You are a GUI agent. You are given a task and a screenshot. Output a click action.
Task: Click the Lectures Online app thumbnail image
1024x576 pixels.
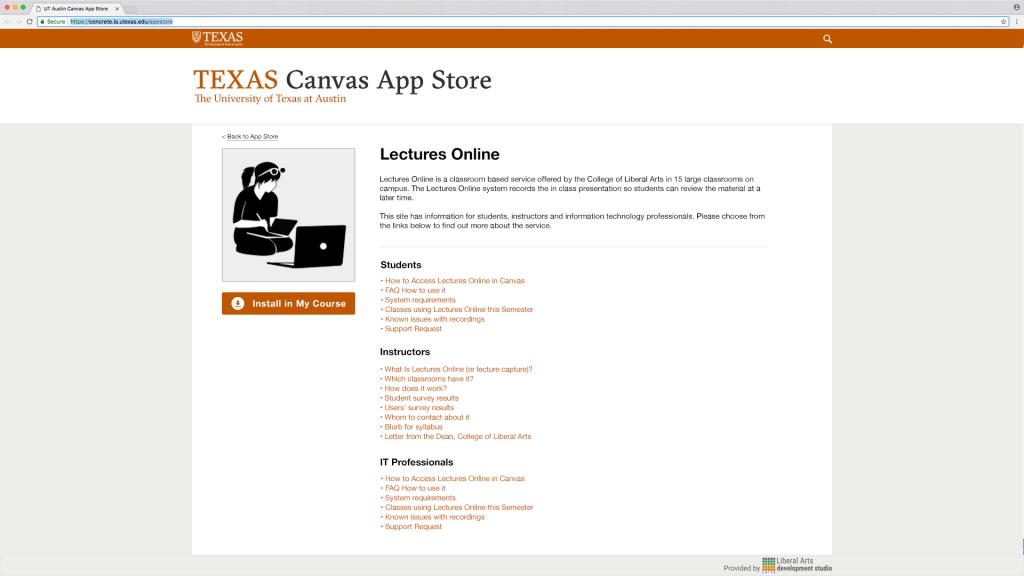pyautogui.click(x=288, y=215)
